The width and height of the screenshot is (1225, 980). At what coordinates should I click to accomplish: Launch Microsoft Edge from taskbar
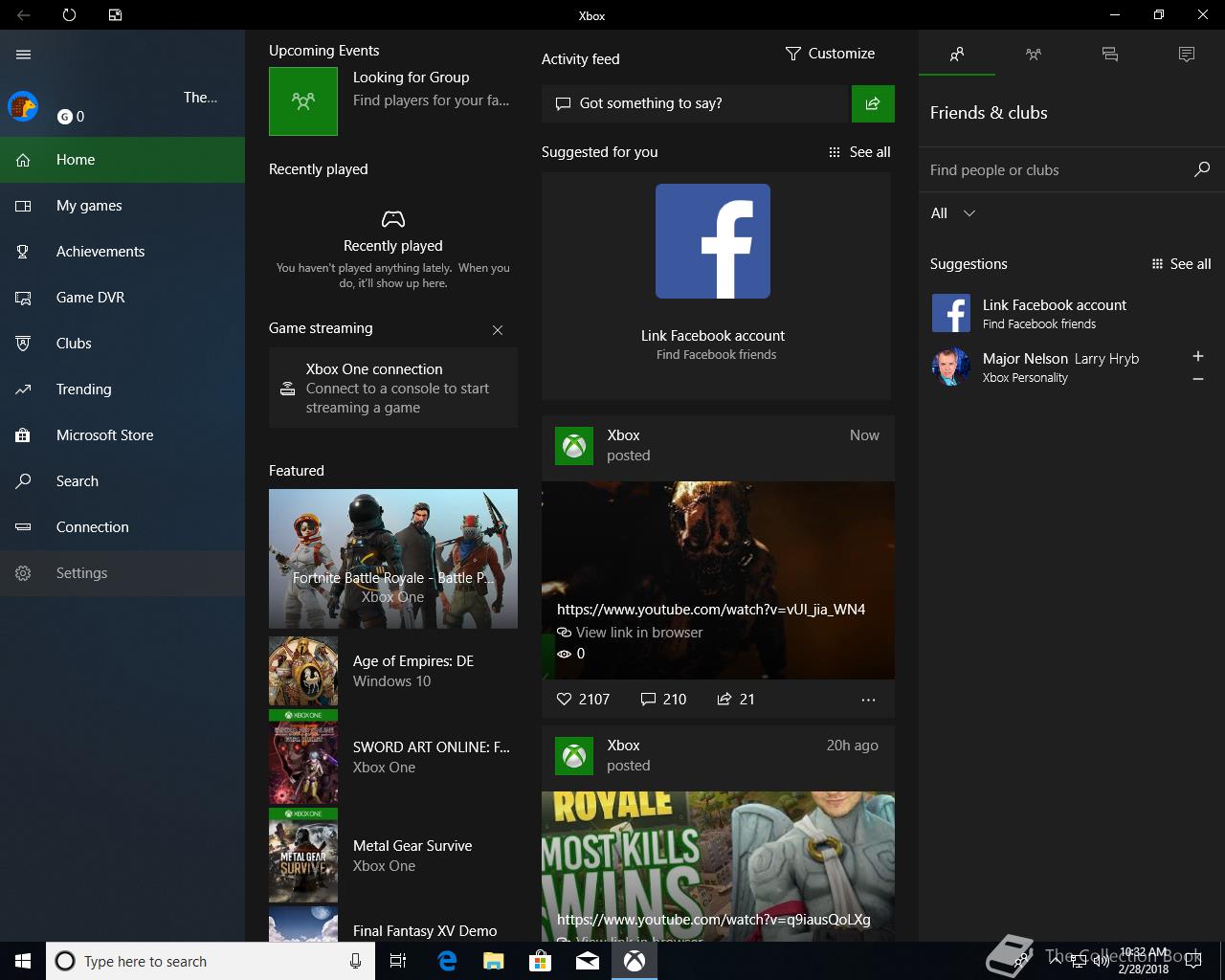447,961
